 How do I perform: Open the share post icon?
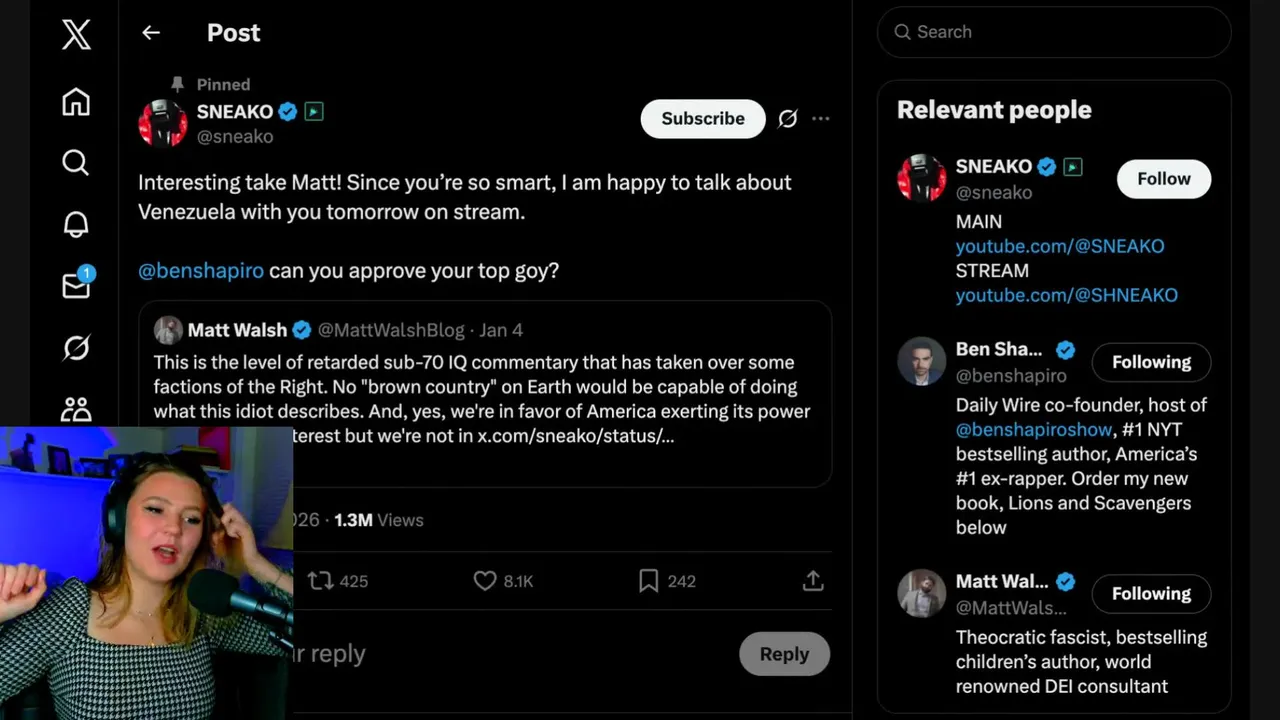(813, 581)
